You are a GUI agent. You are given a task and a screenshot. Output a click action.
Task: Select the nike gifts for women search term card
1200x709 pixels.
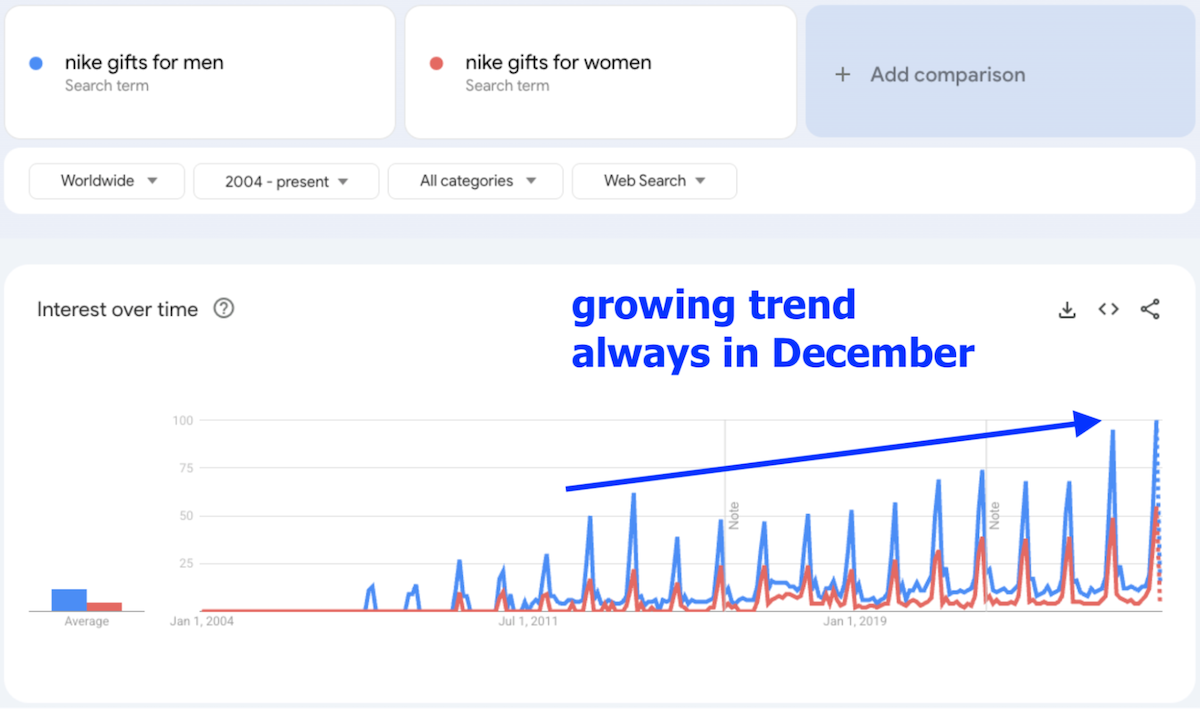599,71
